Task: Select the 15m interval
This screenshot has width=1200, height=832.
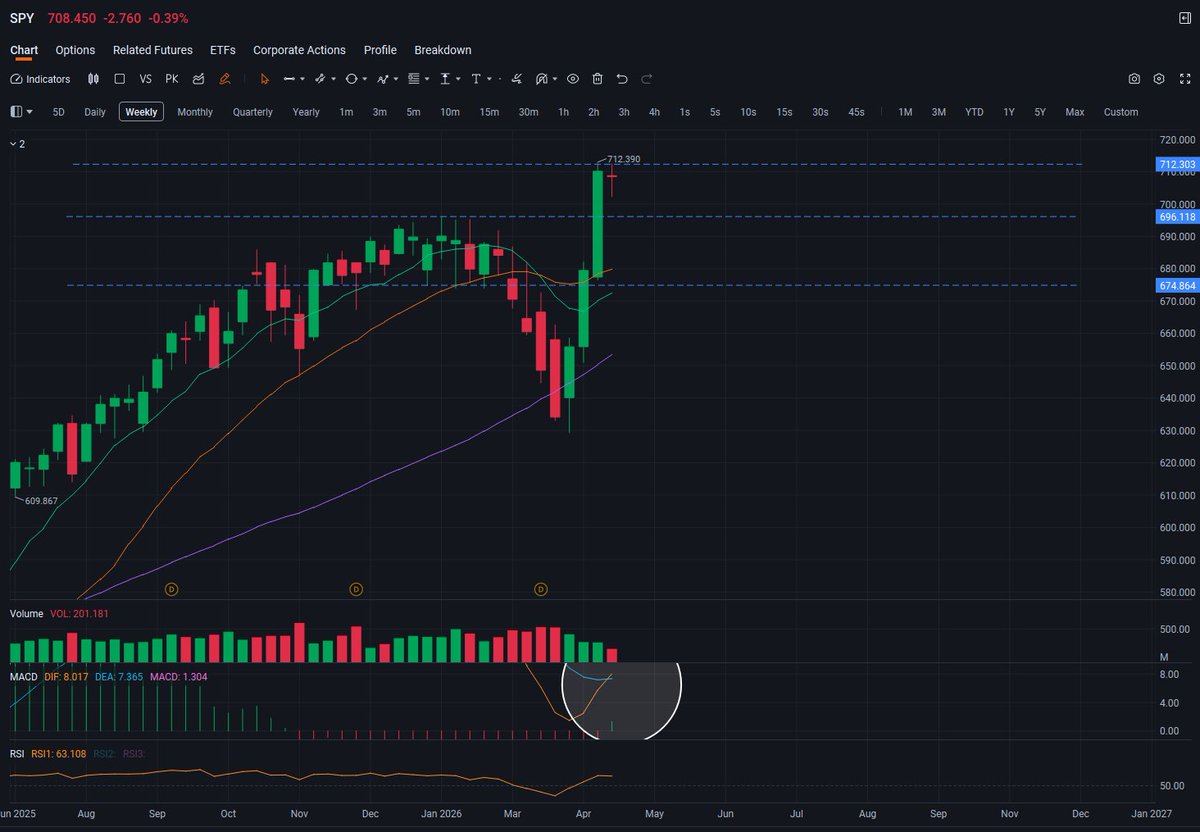Action: [489, 112]
